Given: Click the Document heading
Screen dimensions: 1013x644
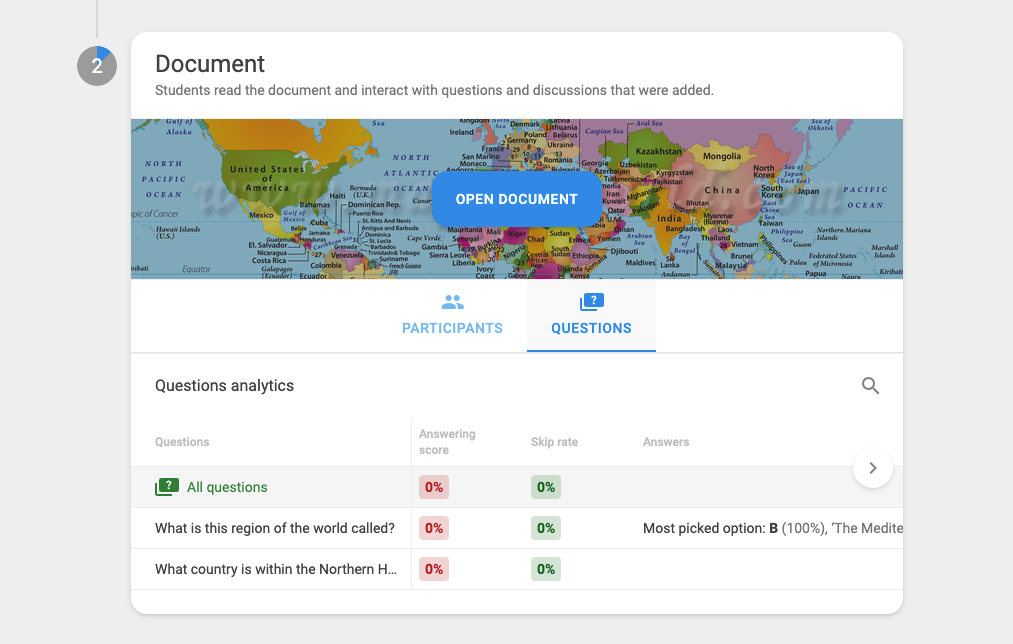Looking at the screenshot, I should [x=210, y=64].
